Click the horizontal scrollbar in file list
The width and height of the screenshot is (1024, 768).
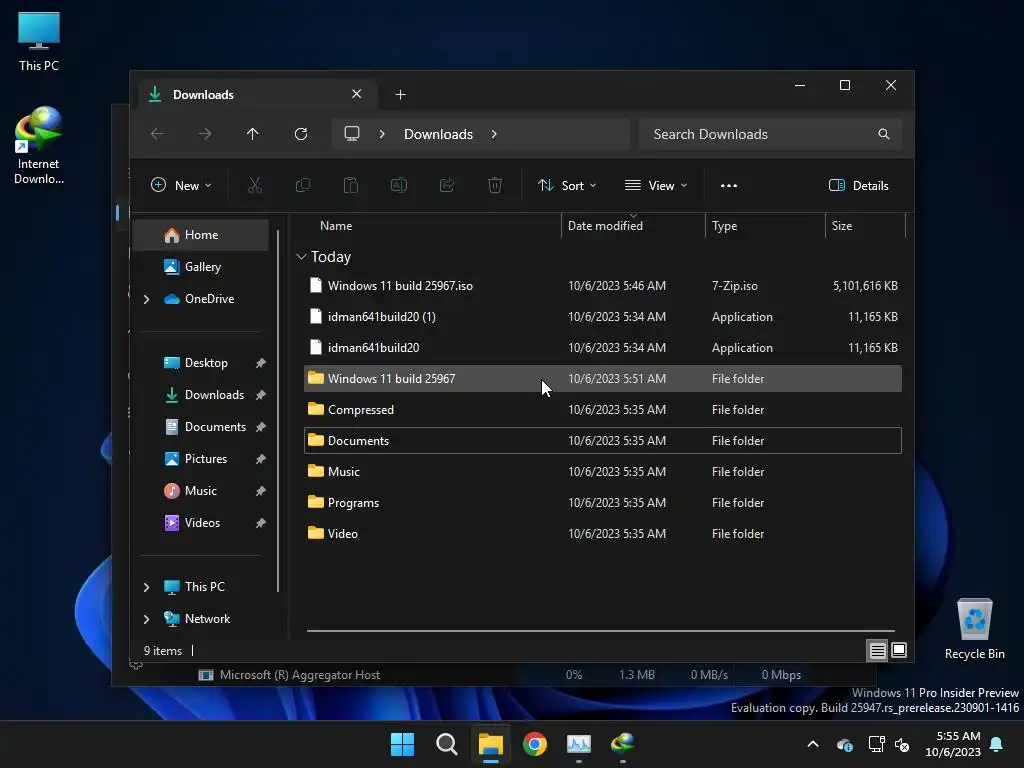click(601, 631)
